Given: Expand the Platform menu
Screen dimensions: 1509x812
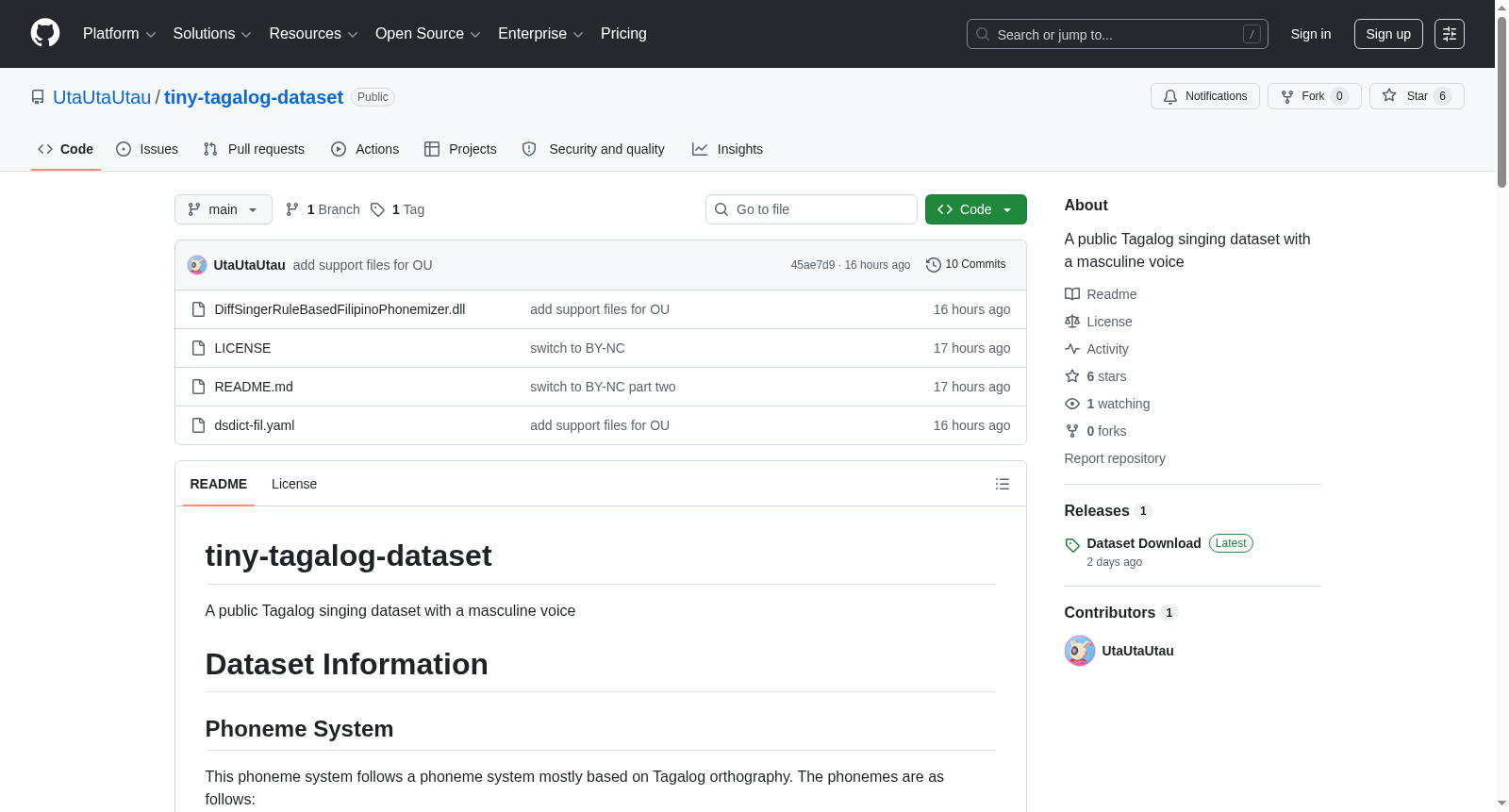Looking at the screenshot, I should click(120, 34).
